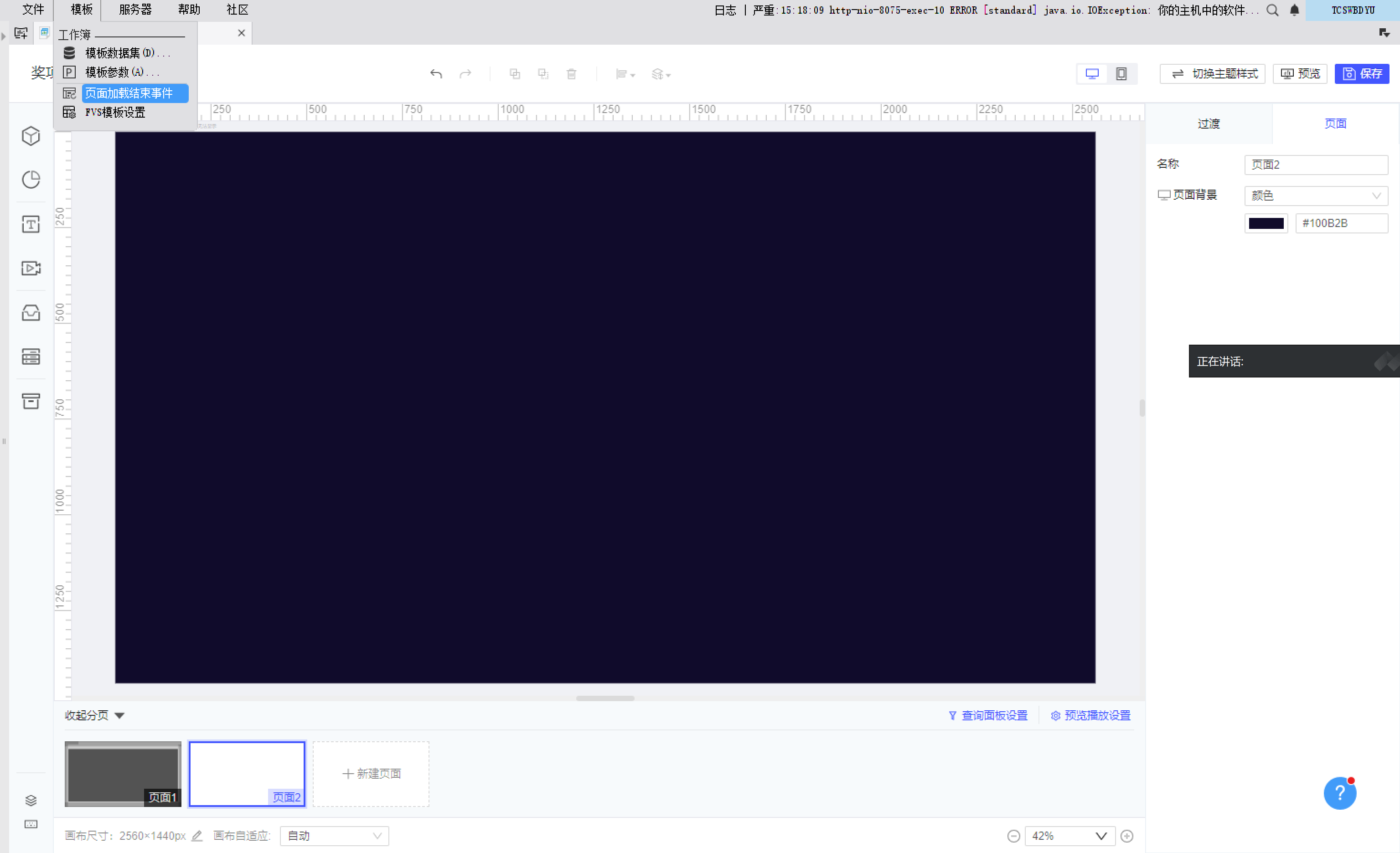This screenshot has width=1400, height=853.
Task: Open the canvas adaptive 自动 dropdown
Action: 334,836
